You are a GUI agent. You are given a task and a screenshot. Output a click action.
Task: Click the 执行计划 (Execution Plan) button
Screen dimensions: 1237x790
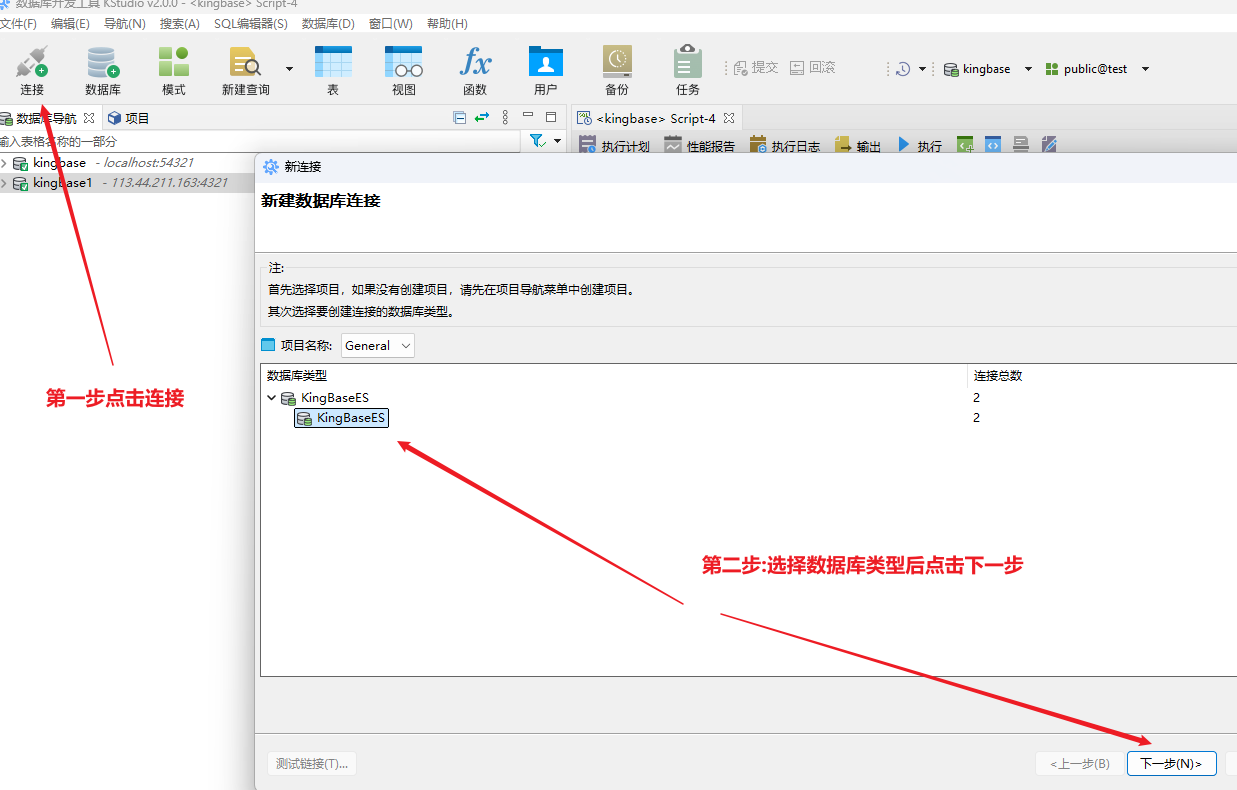click(615, 146)
